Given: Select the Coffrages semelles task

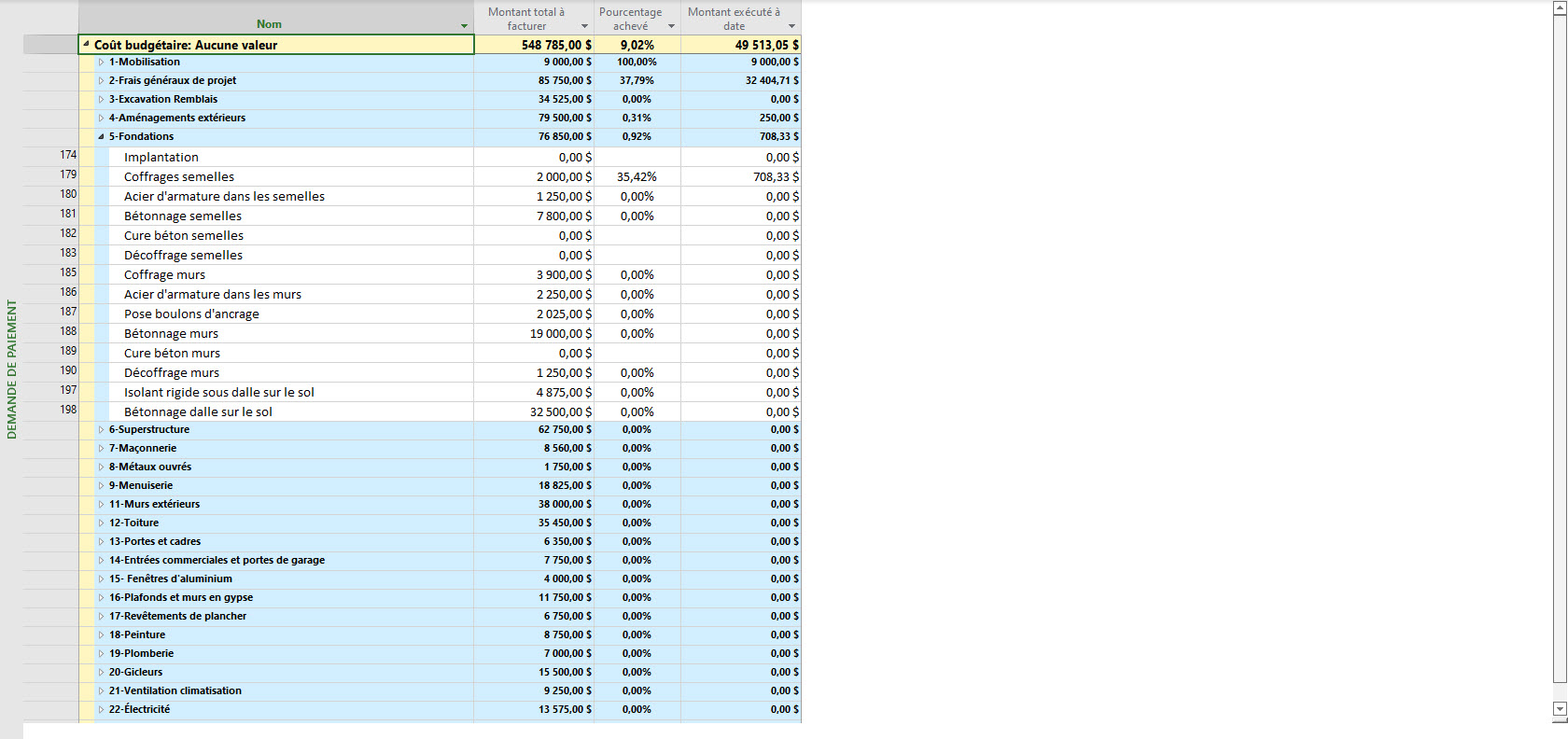Looking at the screenshot, I should coord(179,177).
